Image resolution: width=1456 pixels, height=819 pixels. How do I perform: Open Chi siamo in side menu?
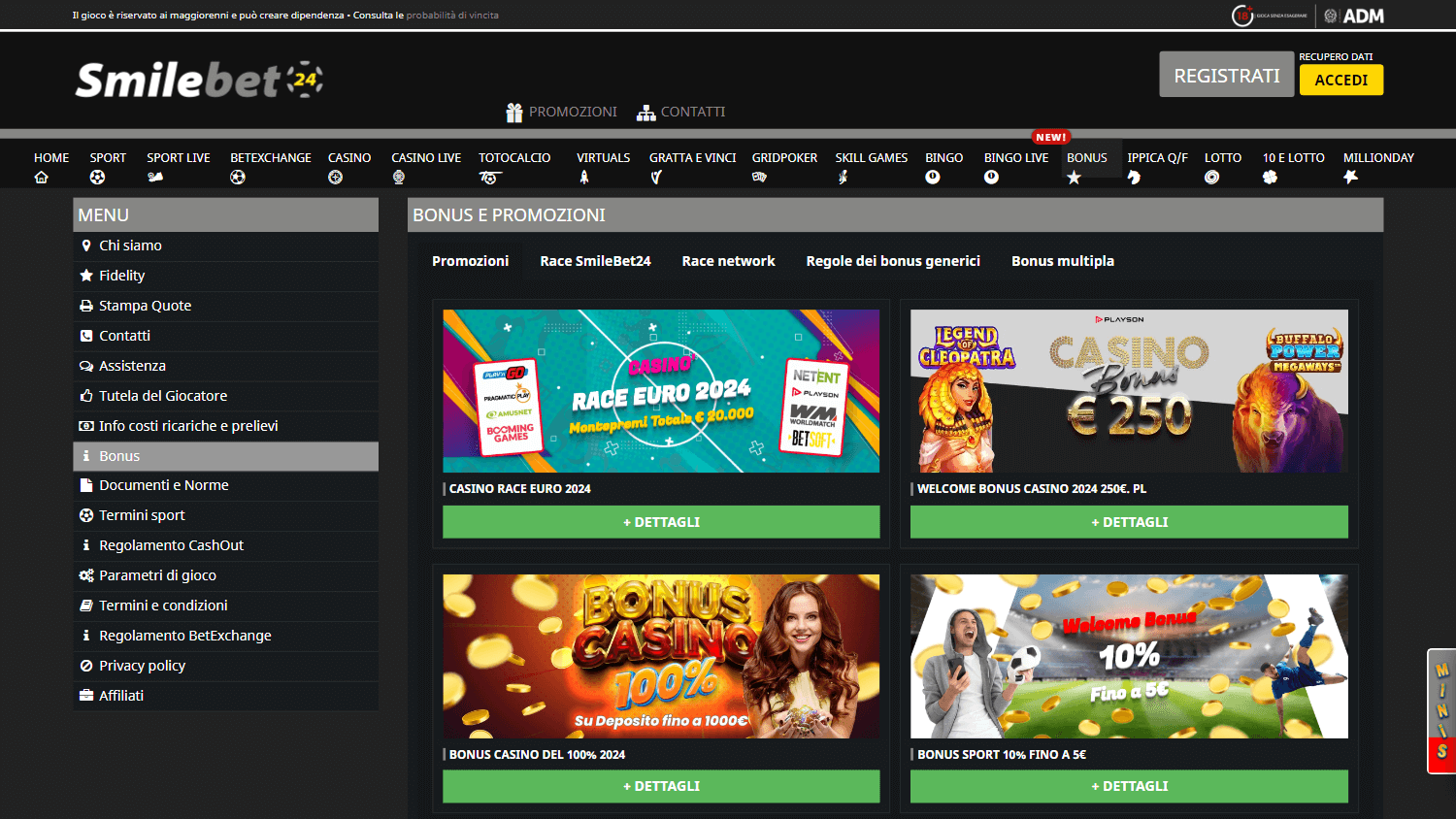point(225,246)
